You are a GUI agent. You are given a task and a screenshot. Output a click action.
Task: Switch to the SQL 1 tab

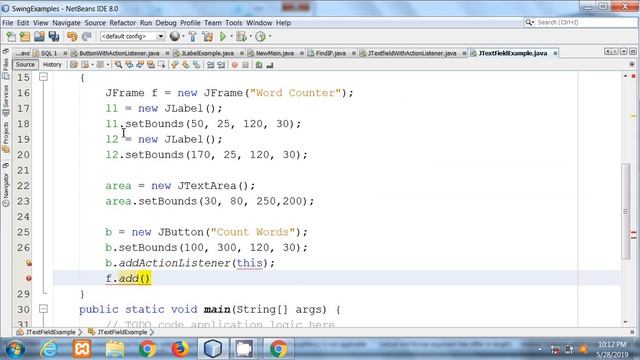[x=49, y=53]
